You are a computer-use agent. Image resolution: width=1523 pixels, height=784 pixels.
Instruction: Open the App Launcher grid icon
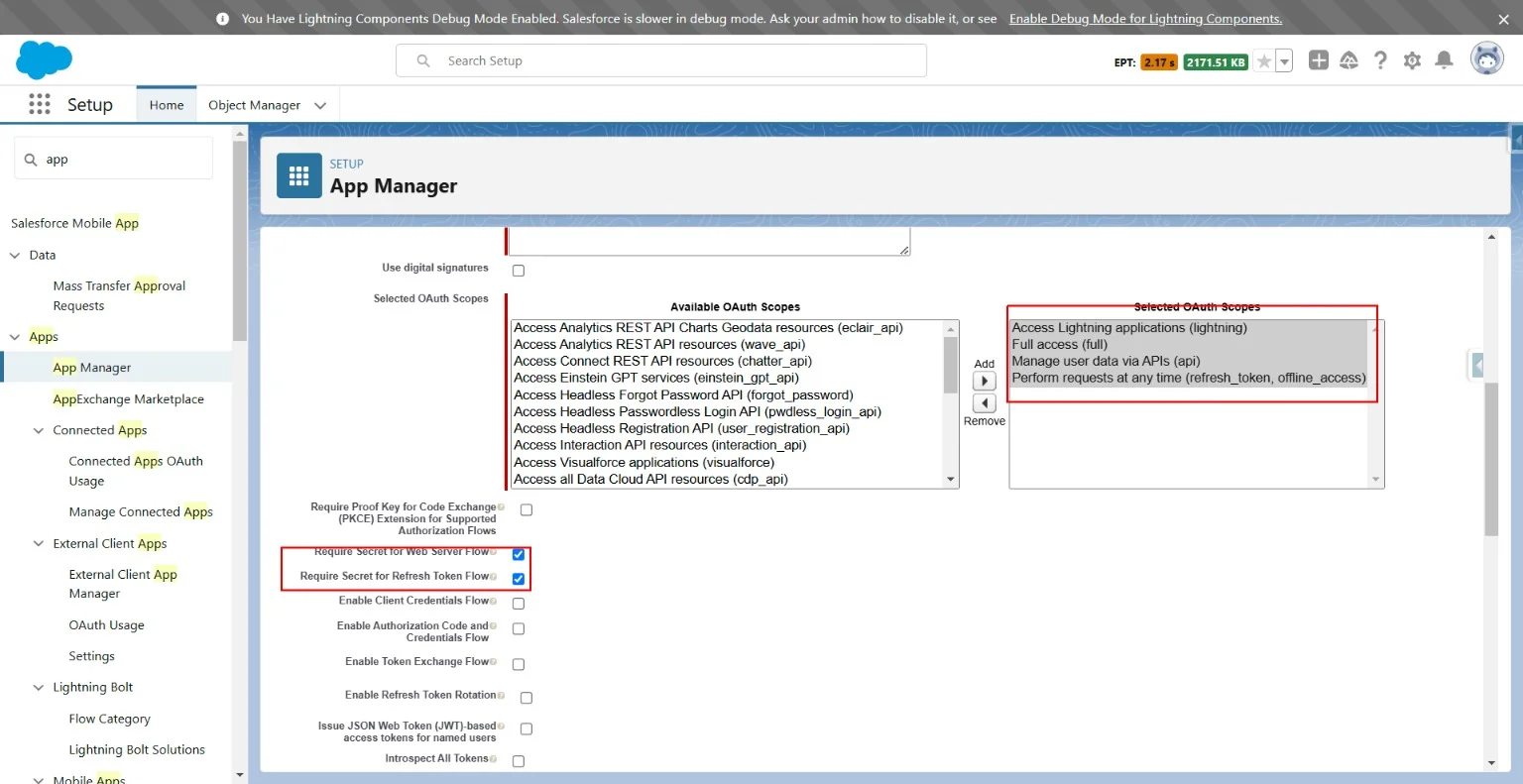[40, 104]
